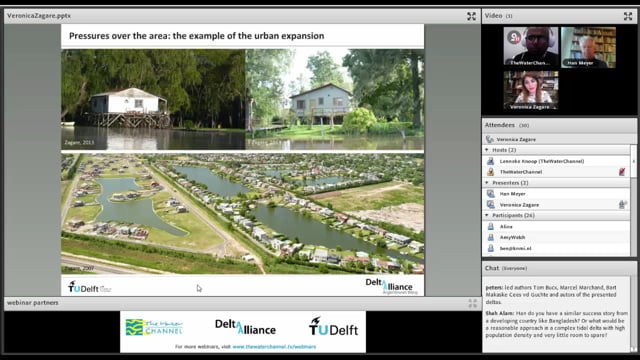Collapse the Participants (26) group
640x360 pixels.
[x=487, y=215]
